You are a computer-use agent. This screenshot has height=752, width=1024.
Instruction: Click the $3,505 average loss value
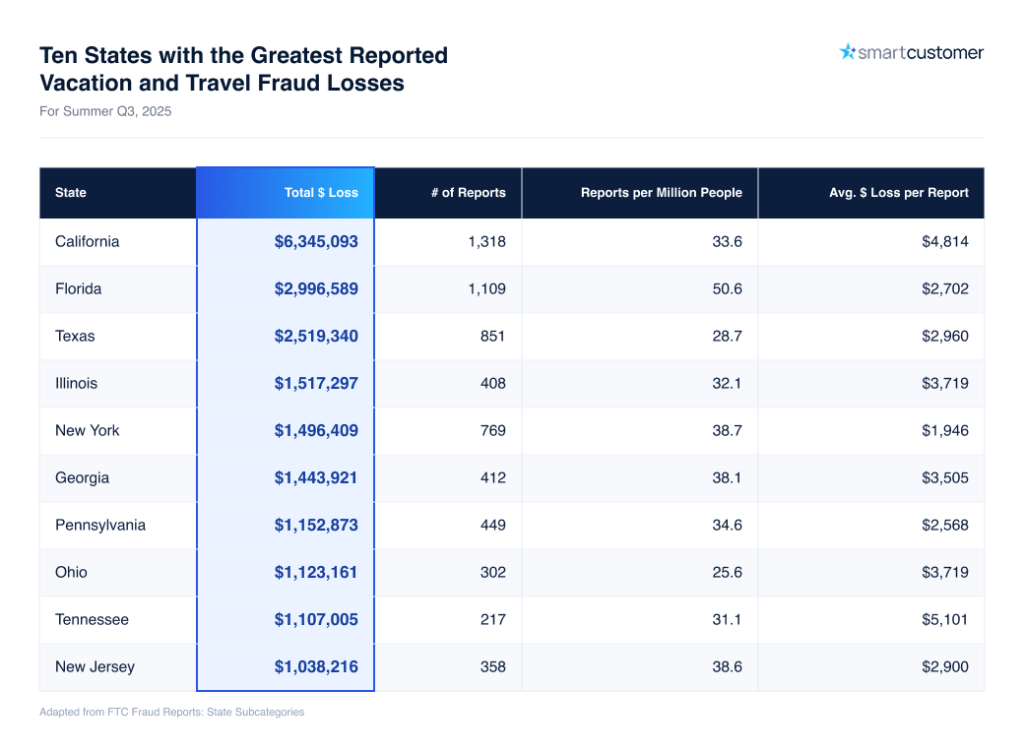point(945,478)
